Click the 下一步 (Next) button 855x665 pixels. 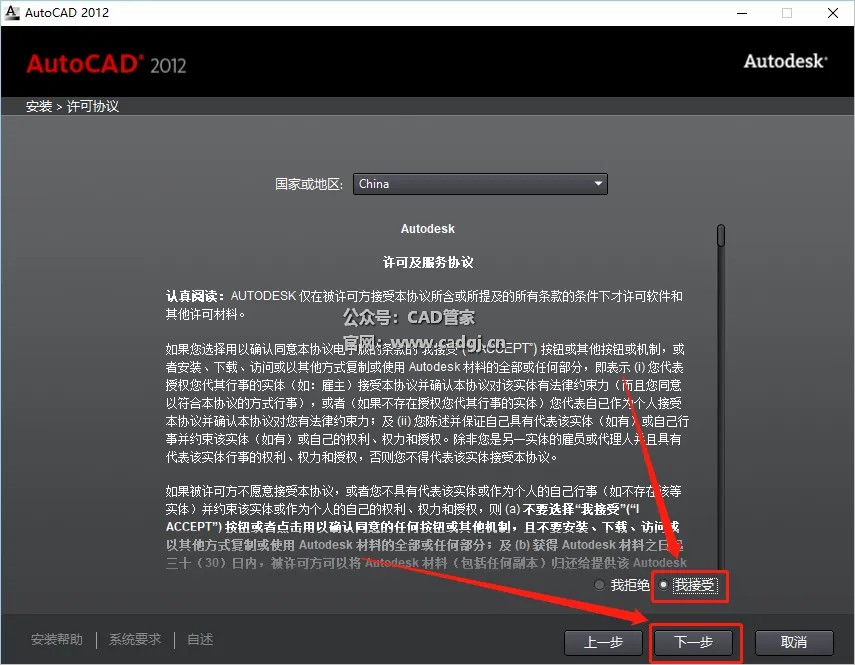coord(694,643)
